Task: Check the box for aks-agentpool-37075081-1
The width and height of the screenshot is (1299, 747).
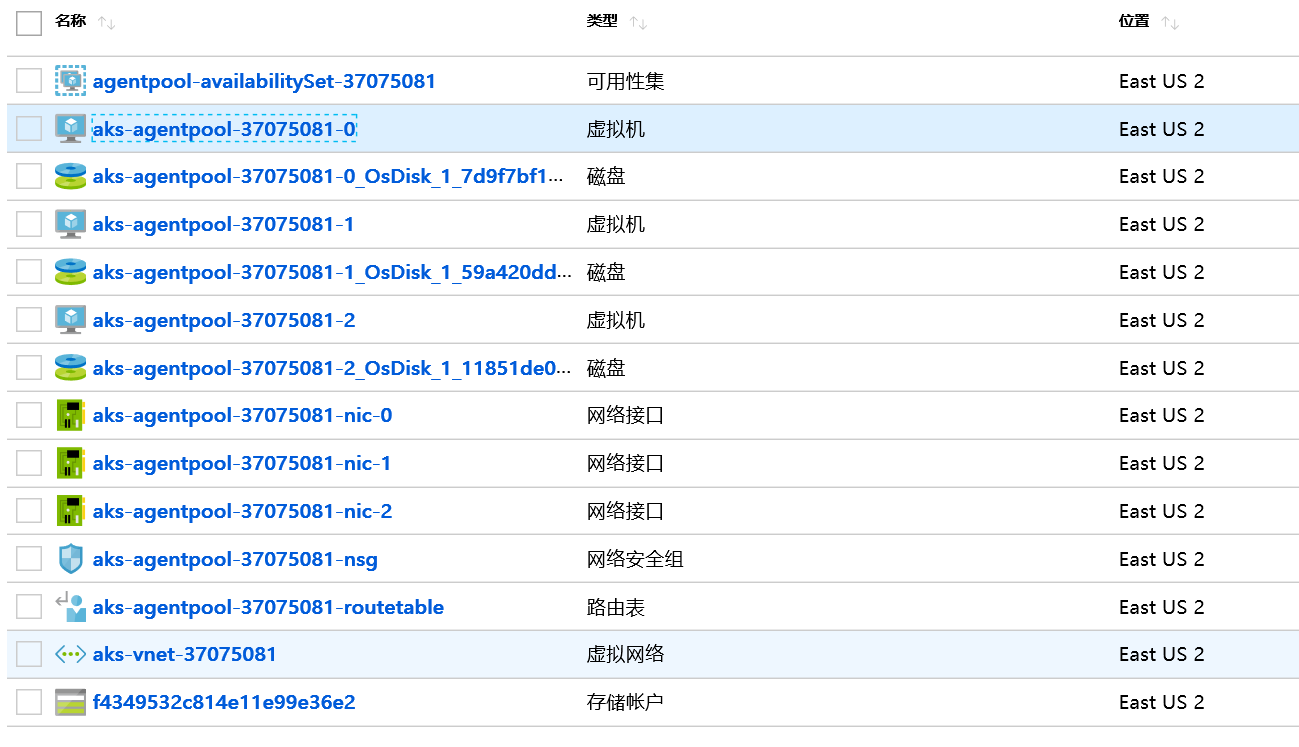Action: pyautogui.click(x=29, y=224)
